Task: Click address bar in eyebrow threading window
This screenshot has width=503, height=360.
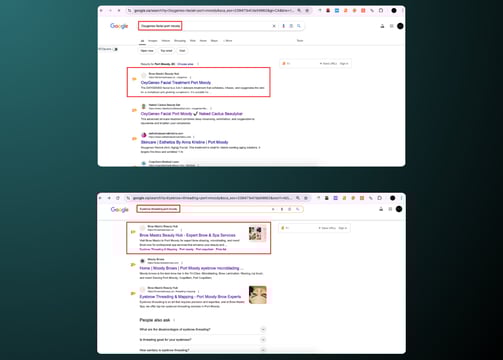Action: click(218, 198)
